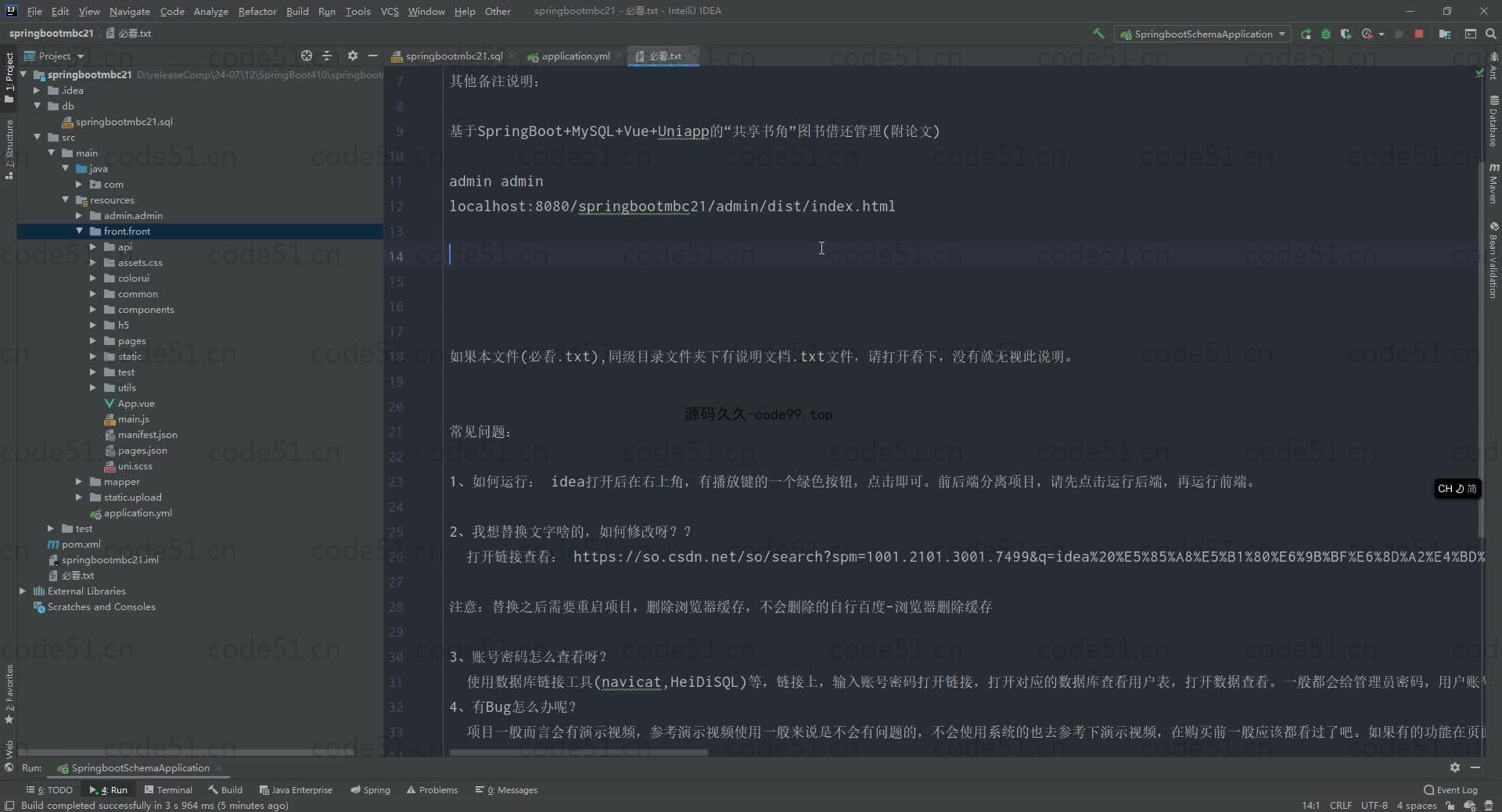Click the Profiler run icon

[1367, 34]
